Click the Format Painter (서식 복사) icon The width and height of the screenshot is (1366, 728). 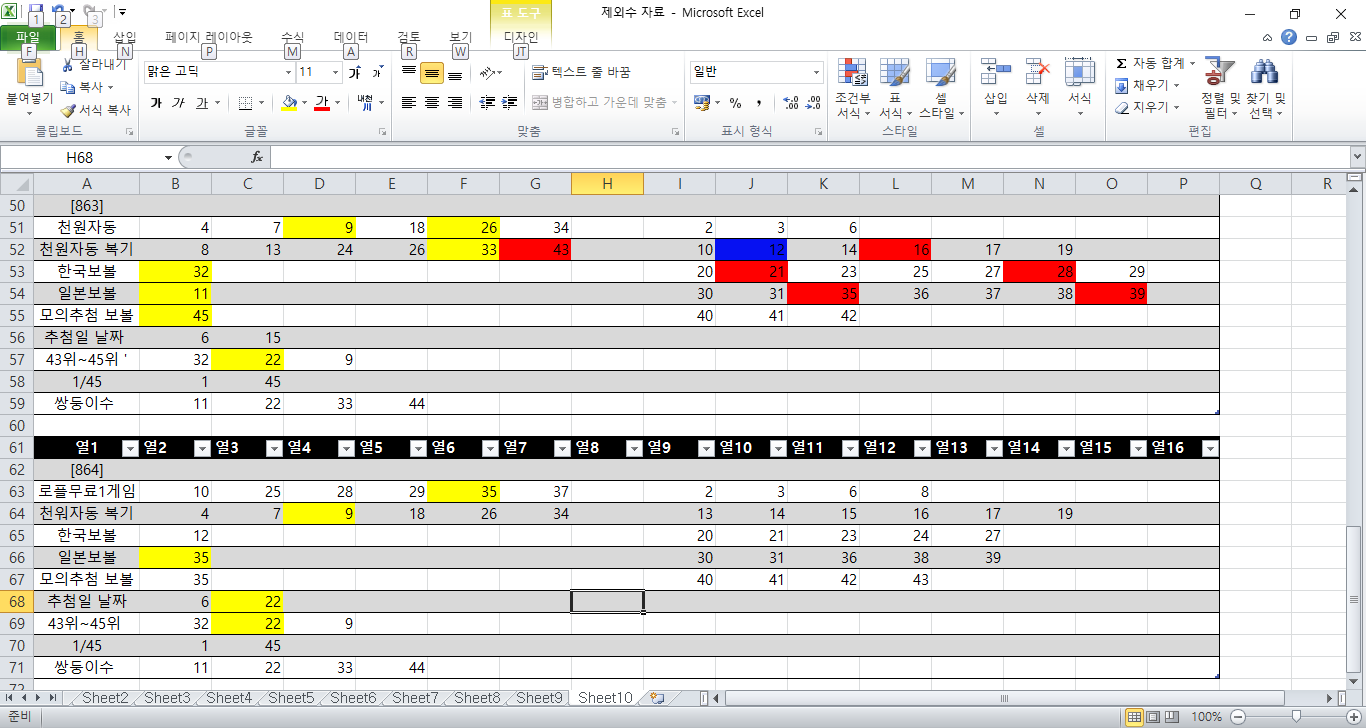68,111
